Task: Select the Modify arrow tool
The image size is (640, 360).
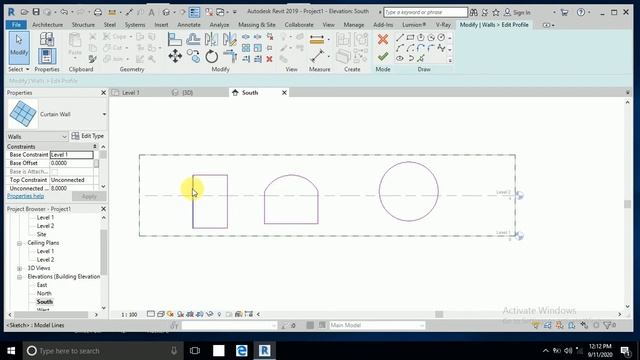Action: (x=19, y=47)
